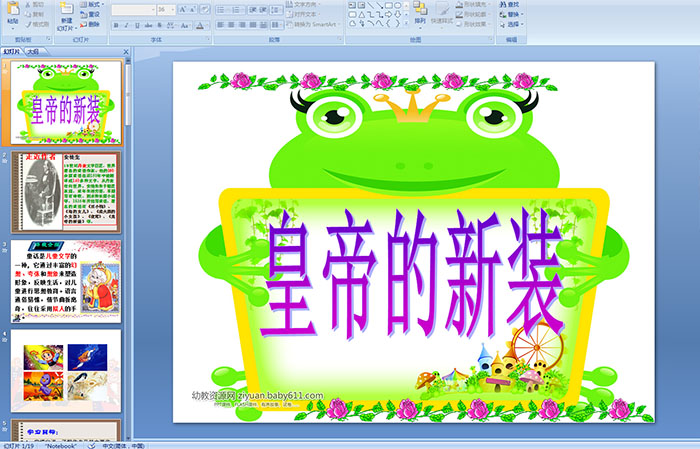This screenshot has height=449, width=700.
Task: Click the Find (查找) binoculars button
Action: [x=509, y=4]
